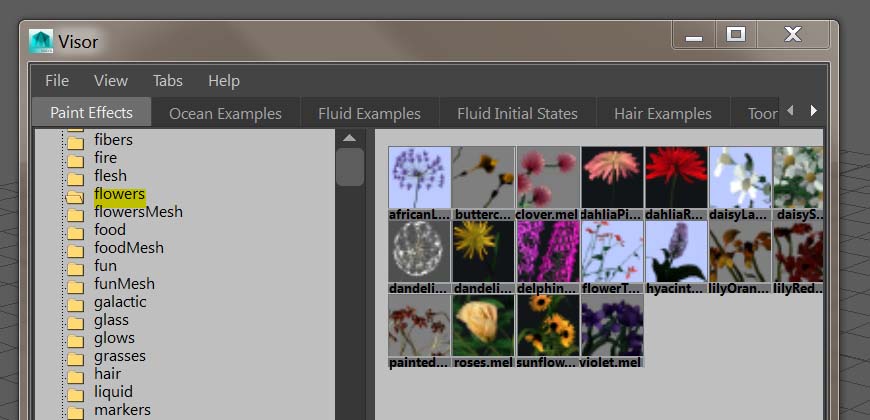This screenshot has width=870, height=420.
Task: Click the food folder icon
Action: (75, 232)
